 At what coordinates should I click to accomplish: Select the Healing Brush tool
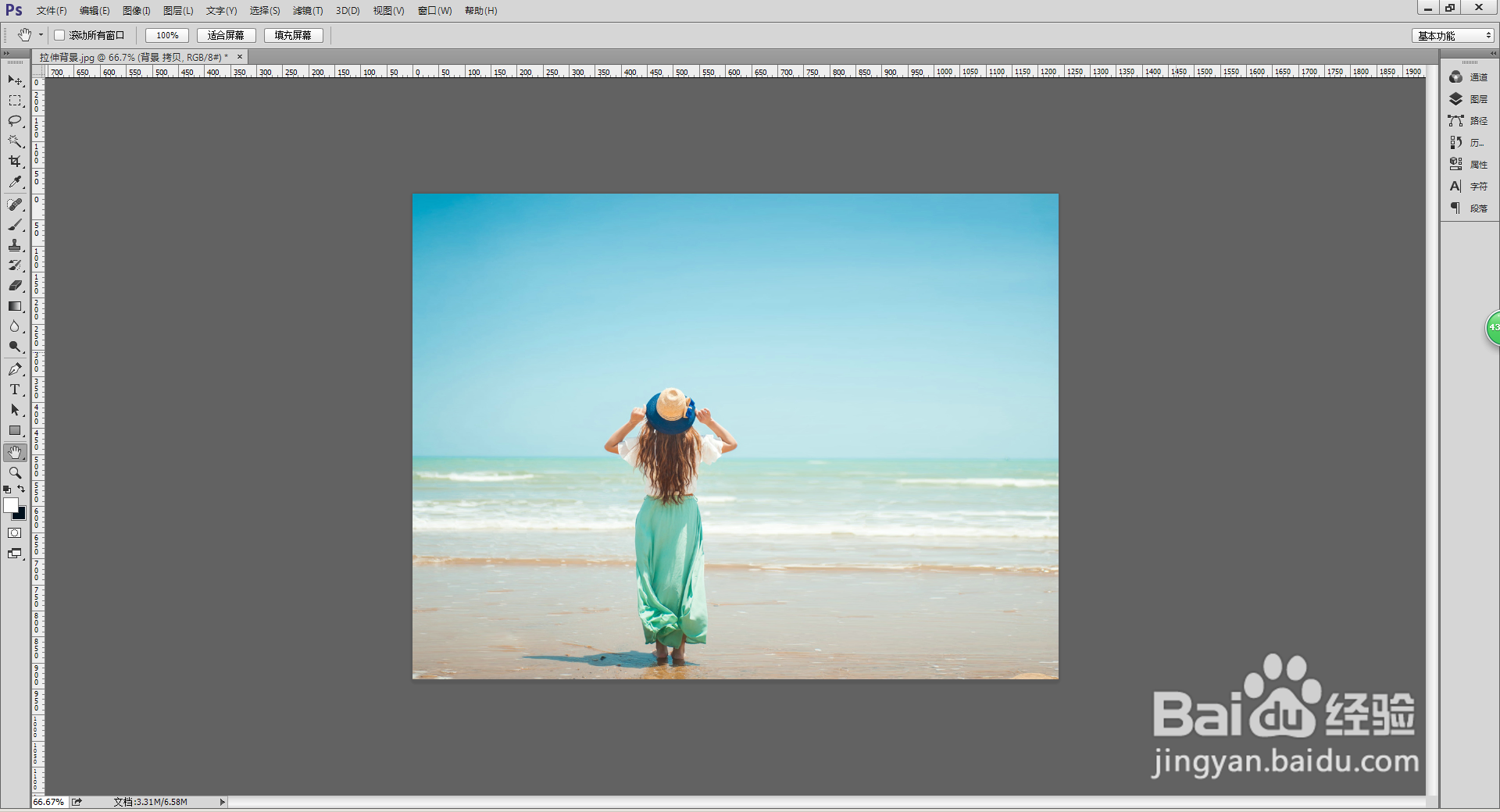15,205
